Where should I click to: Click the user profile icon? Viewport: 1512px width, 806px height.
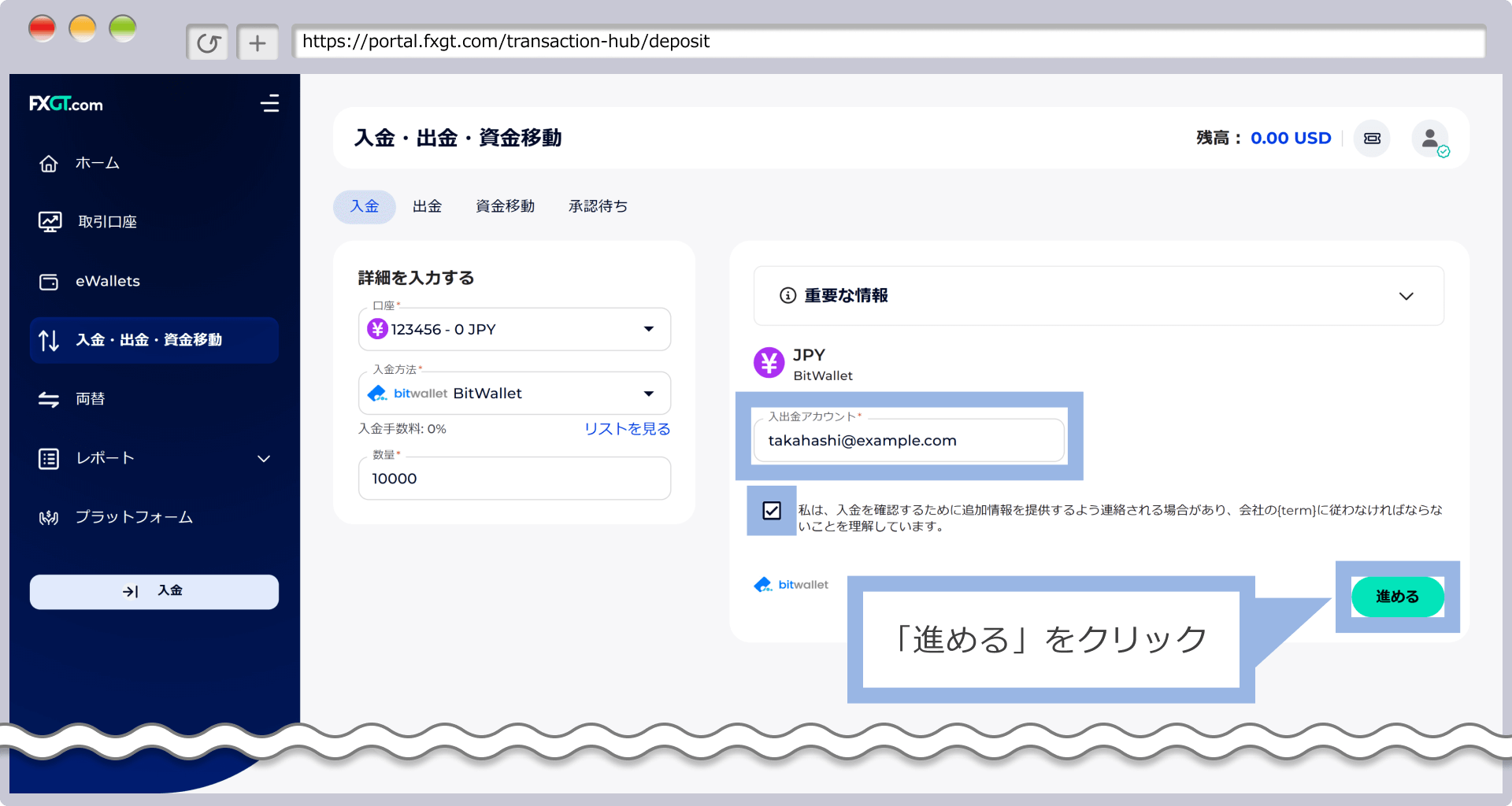click(1430, 139)
